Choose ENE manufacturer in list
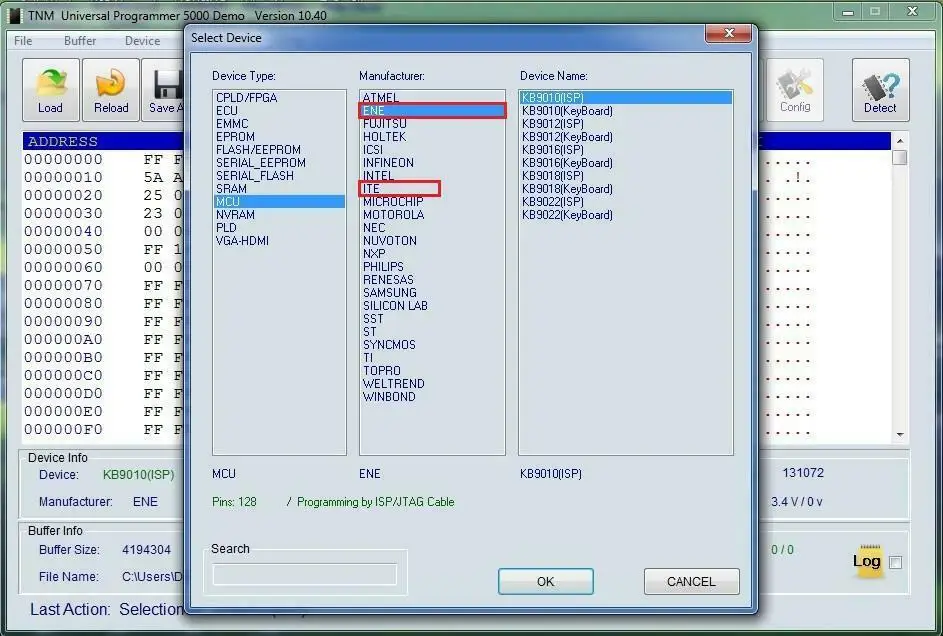This screenshot has width=943, height=636. (432, 111)
